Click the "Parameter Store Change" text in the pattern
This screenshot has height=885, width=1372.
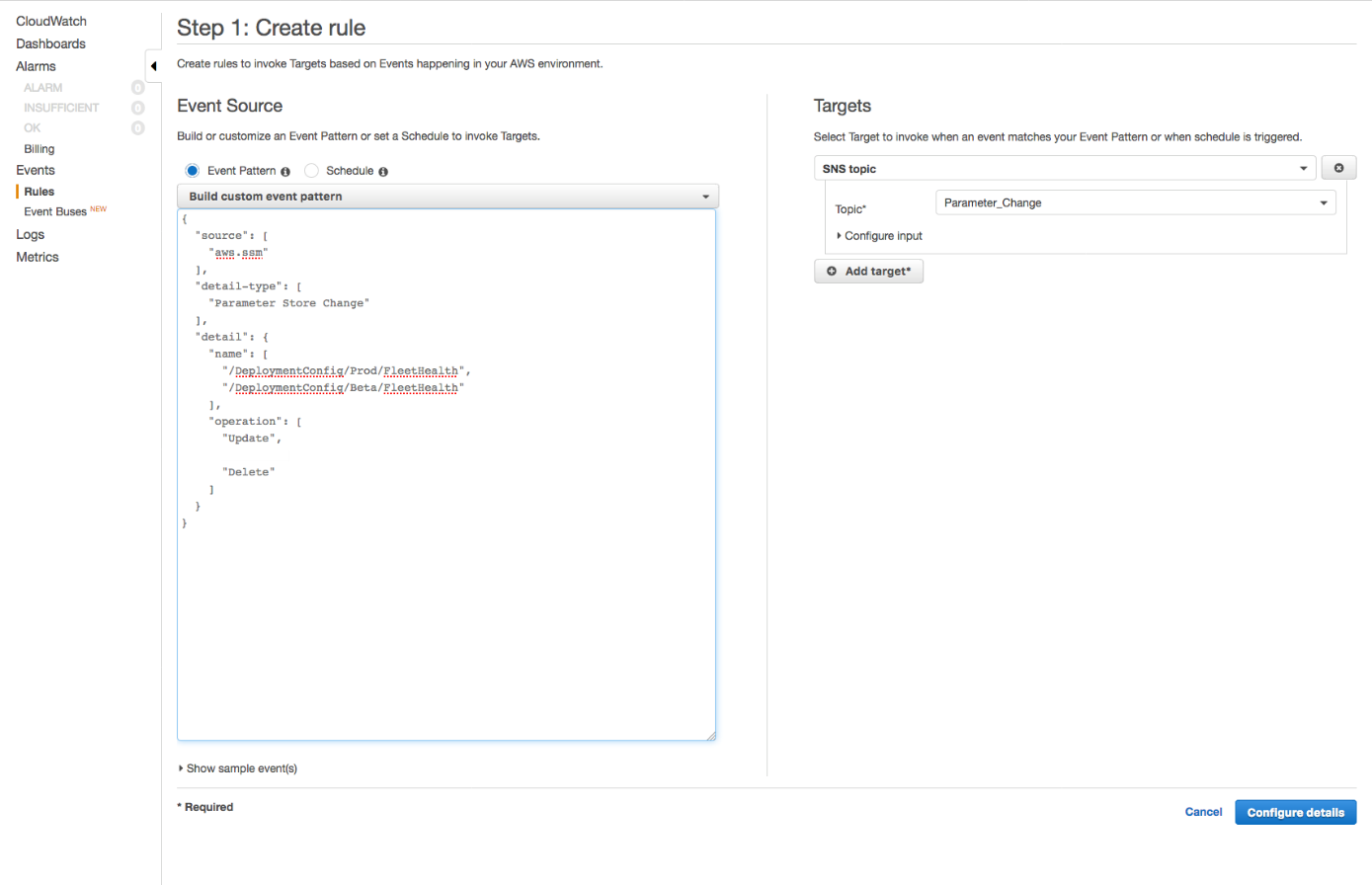tap(288, 303)
